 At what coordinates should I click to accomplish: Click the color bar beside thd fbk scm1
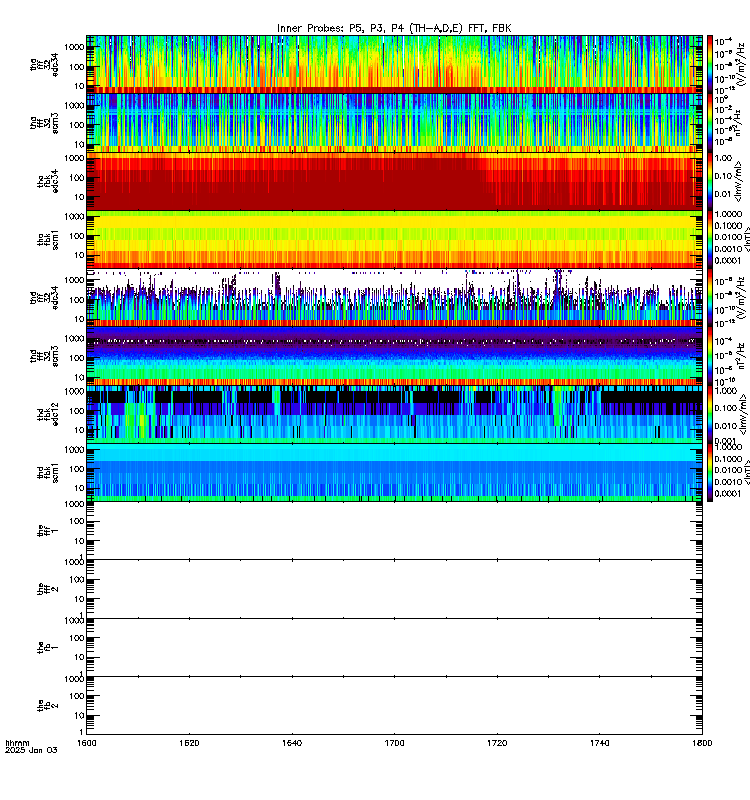[x=710, y=472]
